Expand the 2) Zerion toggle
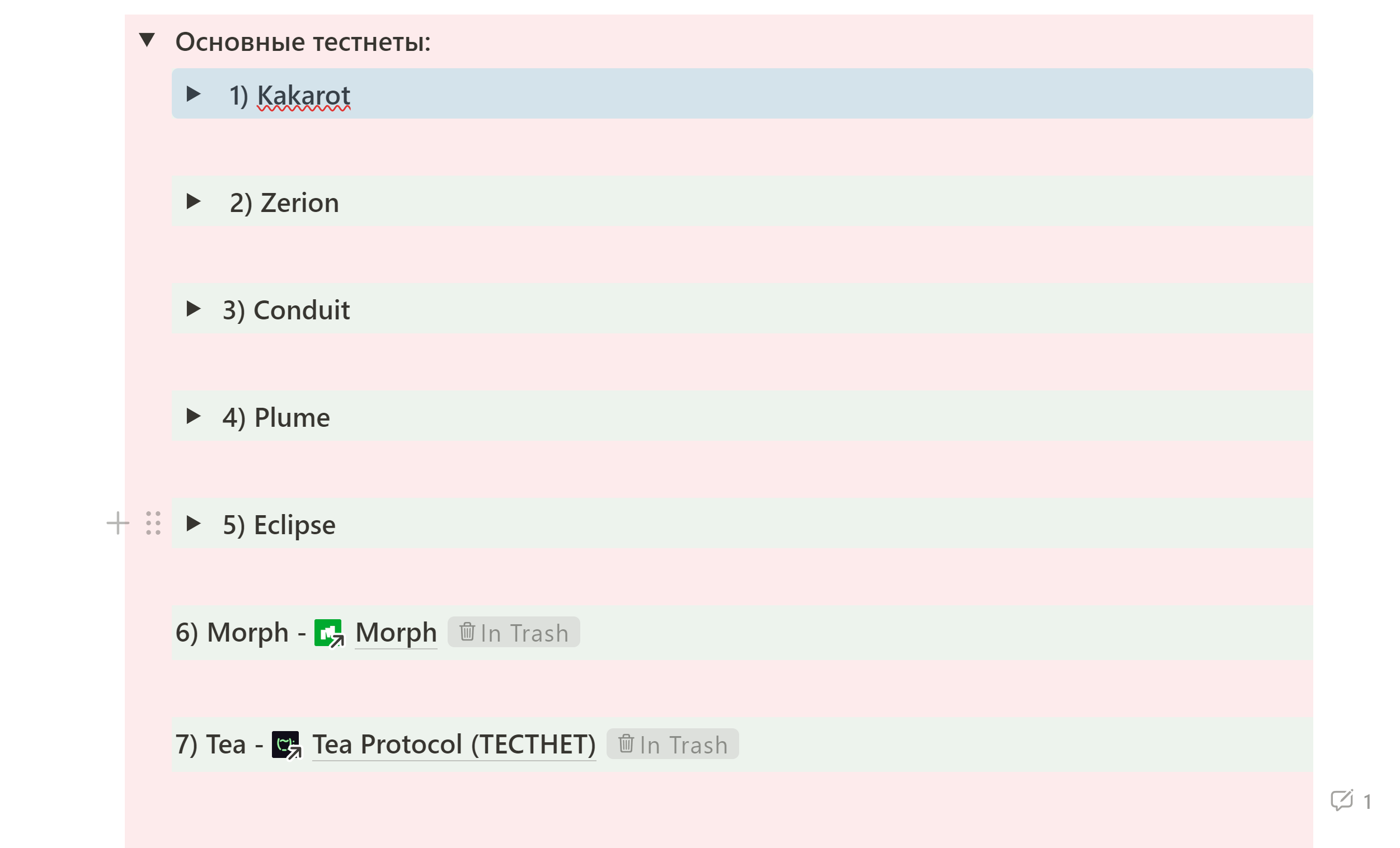The image size is (1400, 848). 193,201
